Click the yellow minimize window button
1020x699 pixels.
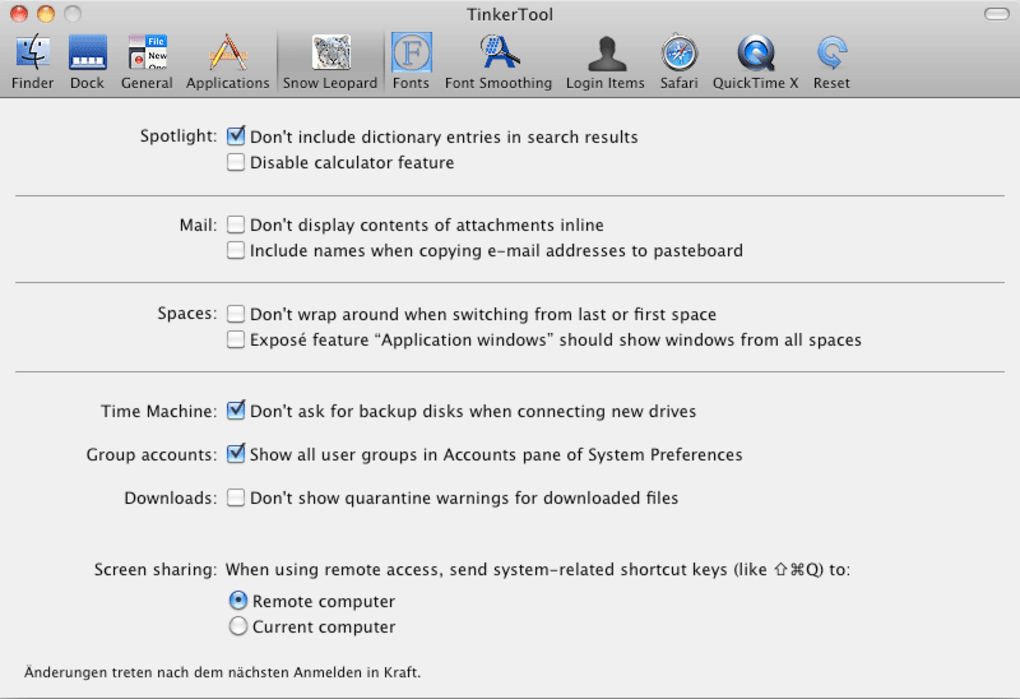(x=46, y=14)
